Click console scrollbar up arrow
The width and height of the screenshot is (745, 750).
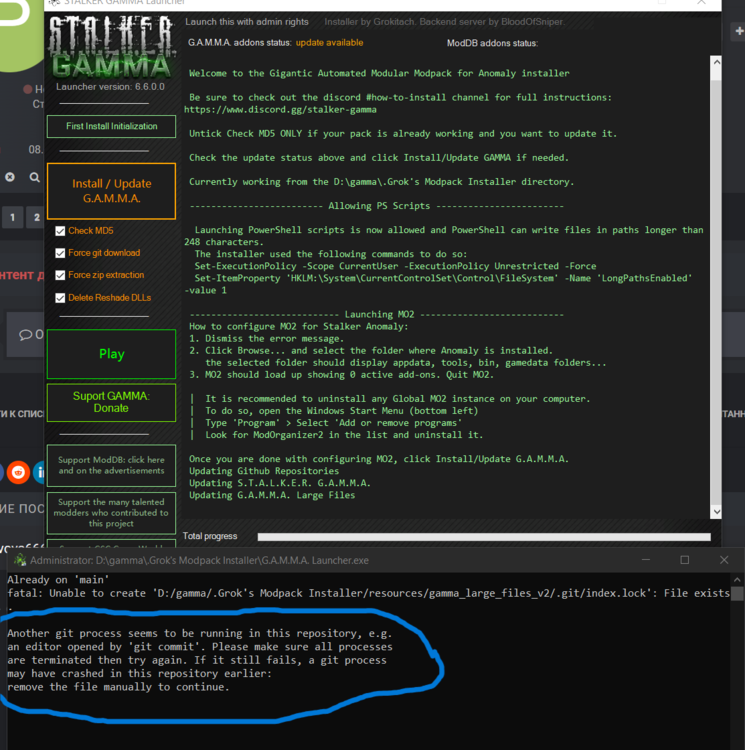tap(737, 580)
